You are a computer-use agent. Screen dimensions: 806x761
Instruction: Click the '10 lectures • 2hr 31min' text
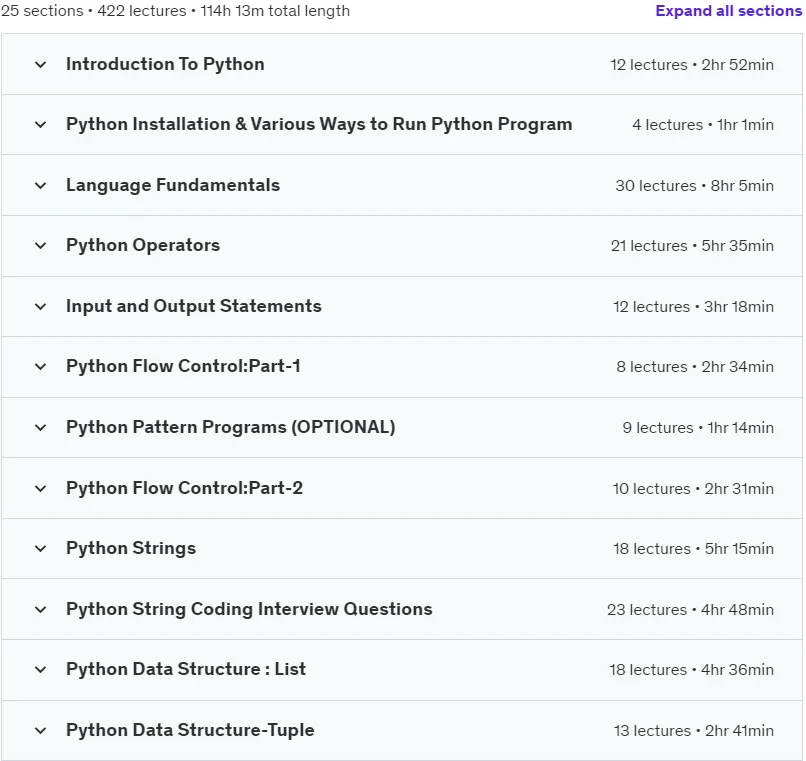pyautogui.click(x=693, y=489)
